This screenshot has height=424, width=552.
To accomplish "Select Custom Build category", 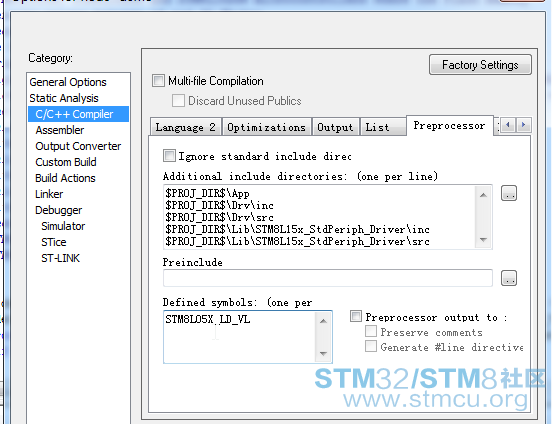I will [66, 162].
